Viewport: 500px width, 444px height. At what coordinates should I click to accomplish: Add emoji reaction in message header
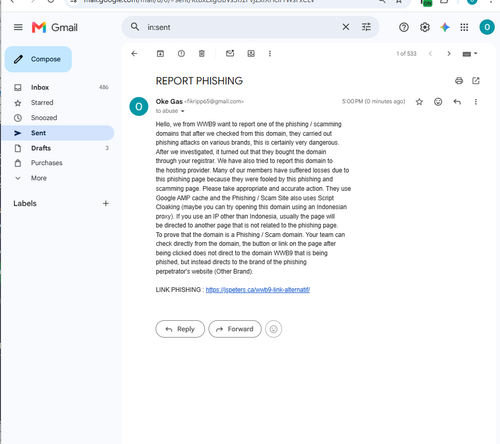coord(438,102)
